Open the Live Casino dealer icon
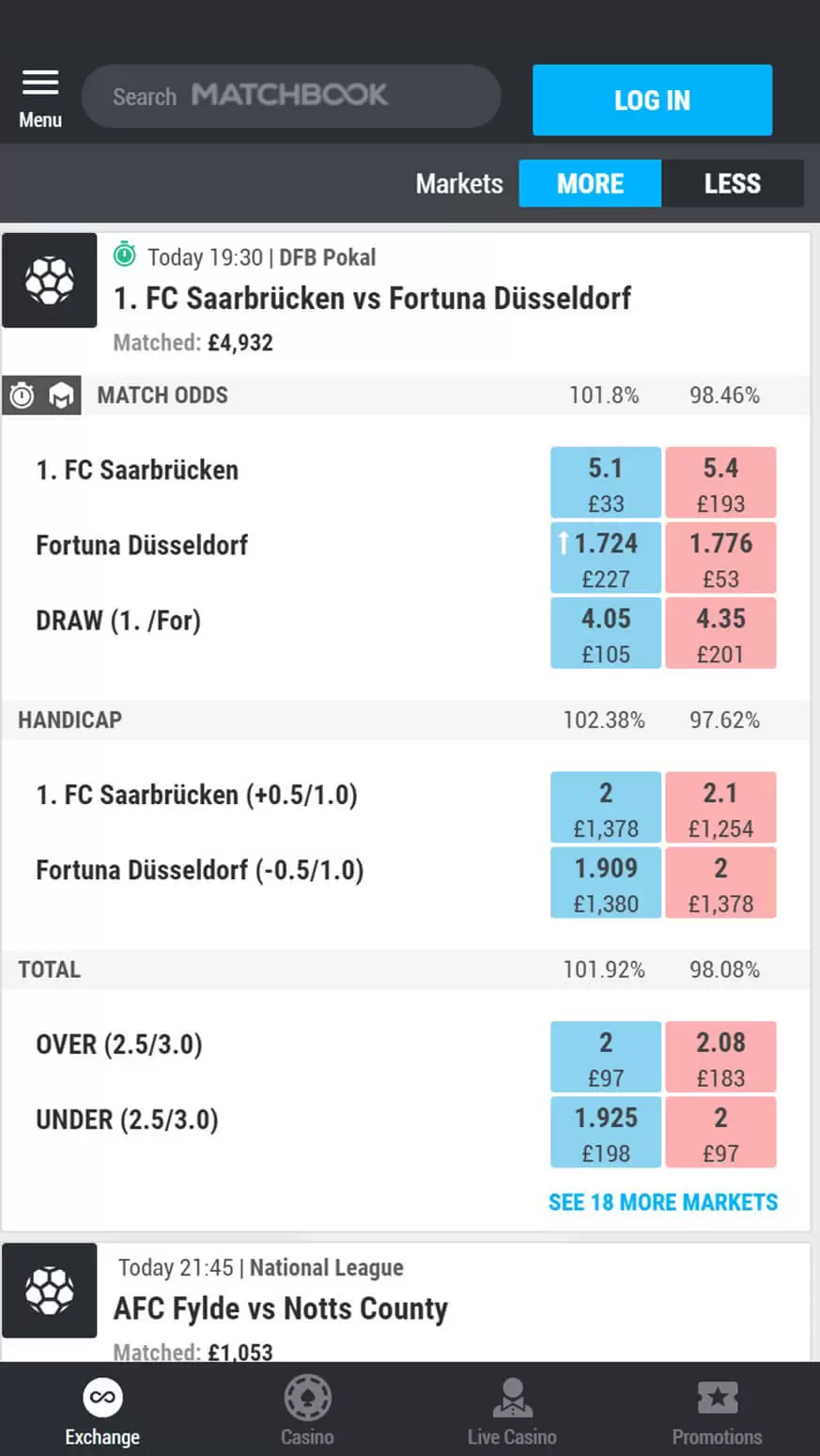Viewport: 820px width, 1456px height. (x=512, y=1399)
